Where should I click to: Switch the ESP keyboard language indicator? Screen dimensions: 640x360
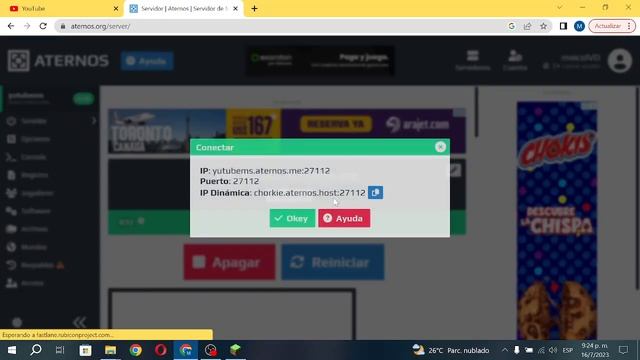coord(568,350)
